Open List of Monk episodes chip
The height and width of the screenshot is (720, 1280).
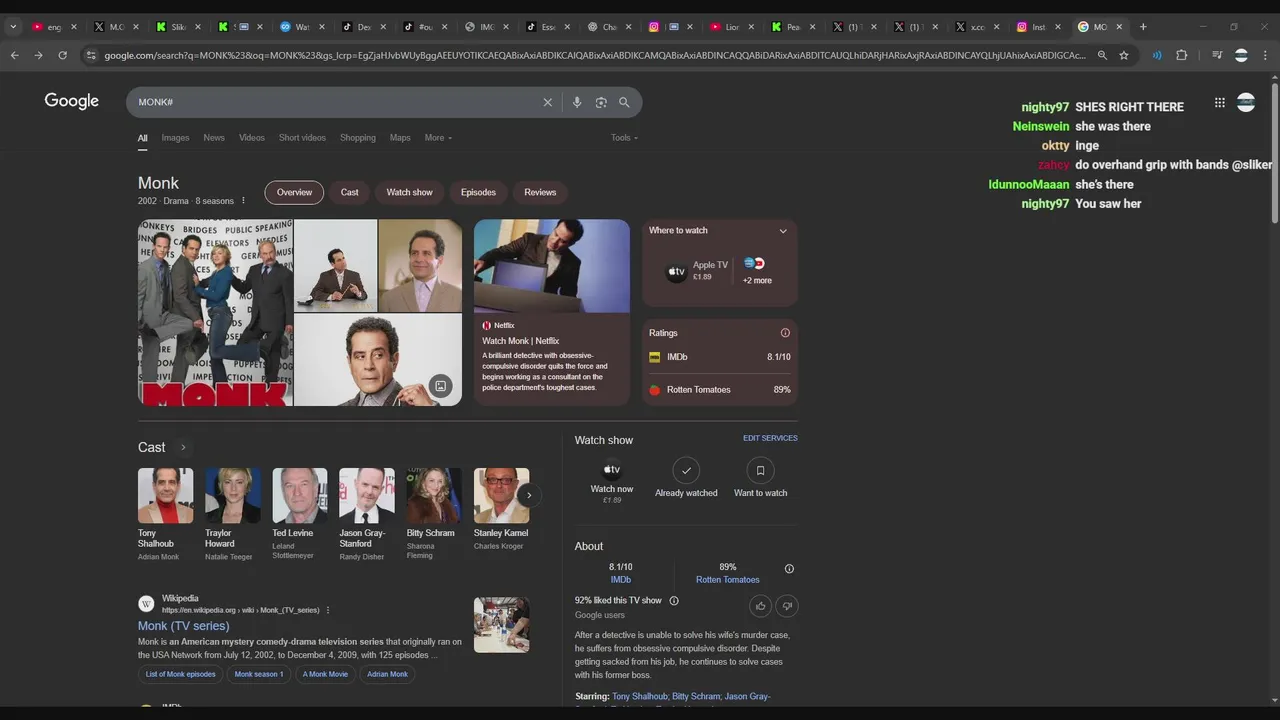(181, 674)
